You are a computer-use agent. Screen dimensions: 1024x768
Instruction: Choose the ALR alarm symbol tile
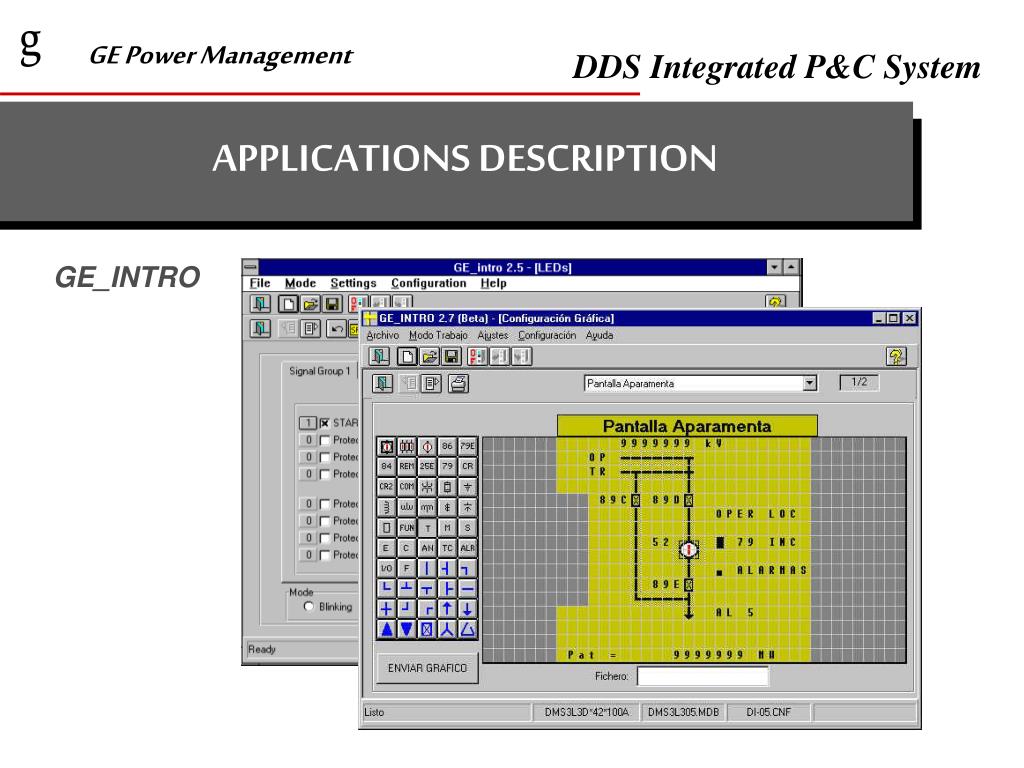click(x=468, y=547)
